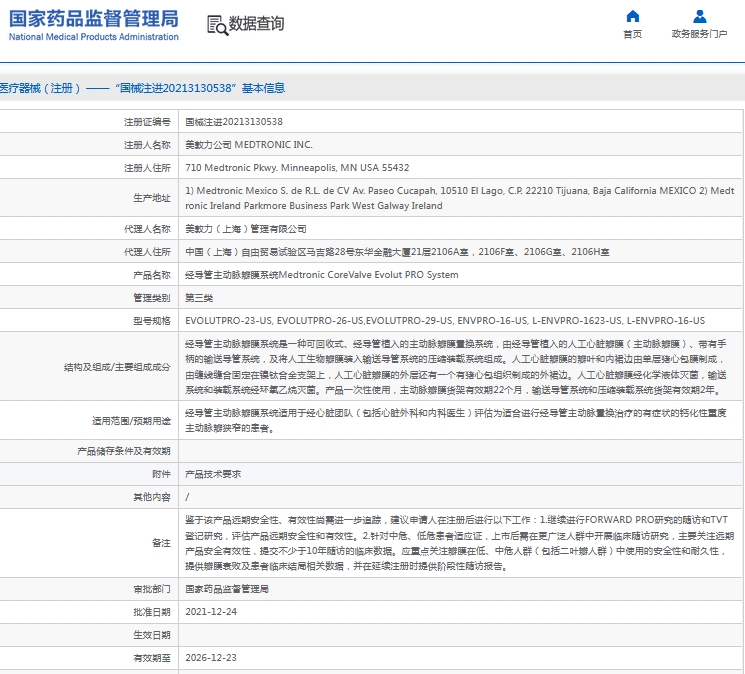Select approval department 国家药品监督管理局 value
Screen dimensions: 745x674
(227, 589)
